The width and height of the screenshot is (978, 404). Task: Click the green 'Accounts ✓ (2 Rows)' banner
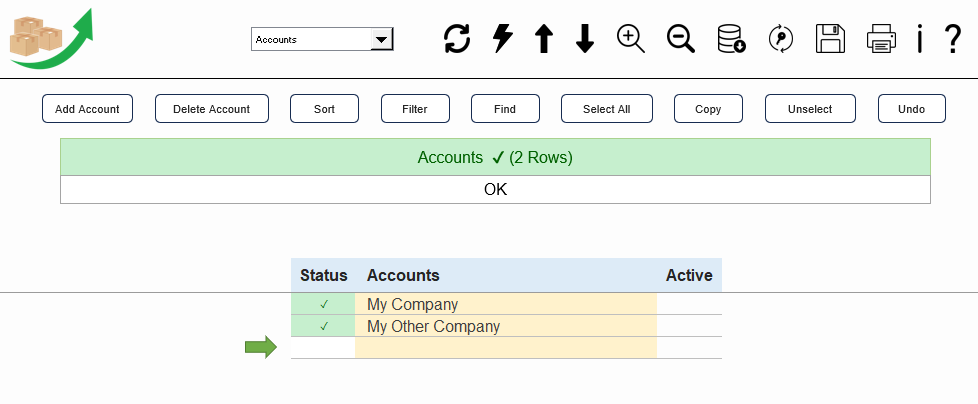(495, 157)
